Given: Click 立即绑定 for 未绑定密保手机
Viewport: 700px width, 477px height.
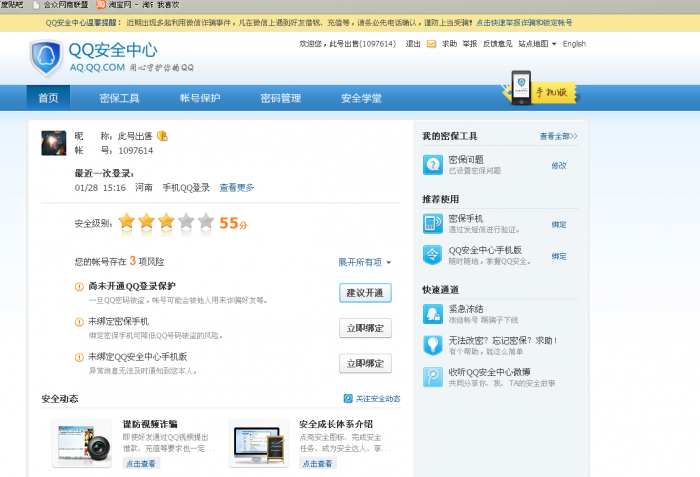Looking at the screenshot, I should (x=365, y=328).
